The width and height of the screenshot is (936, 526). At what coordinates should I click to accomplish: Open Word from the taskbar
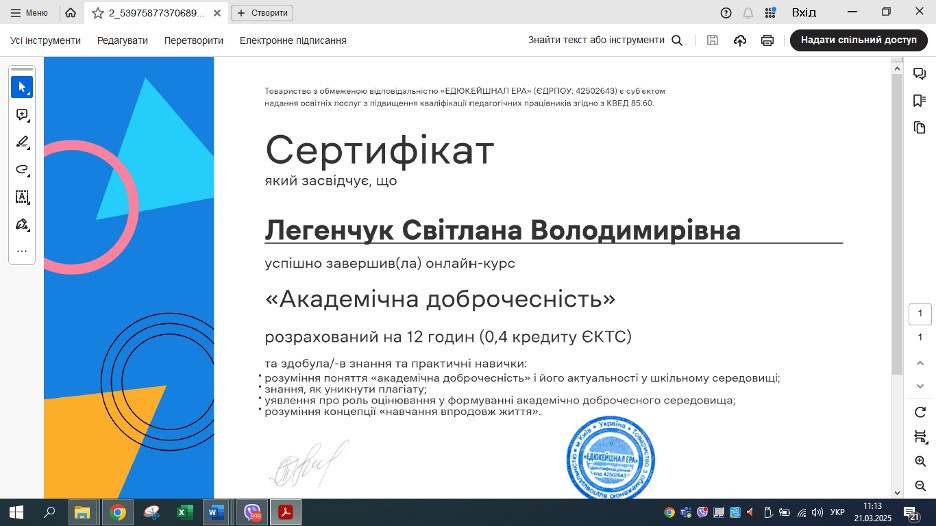(x=217, y=512)
